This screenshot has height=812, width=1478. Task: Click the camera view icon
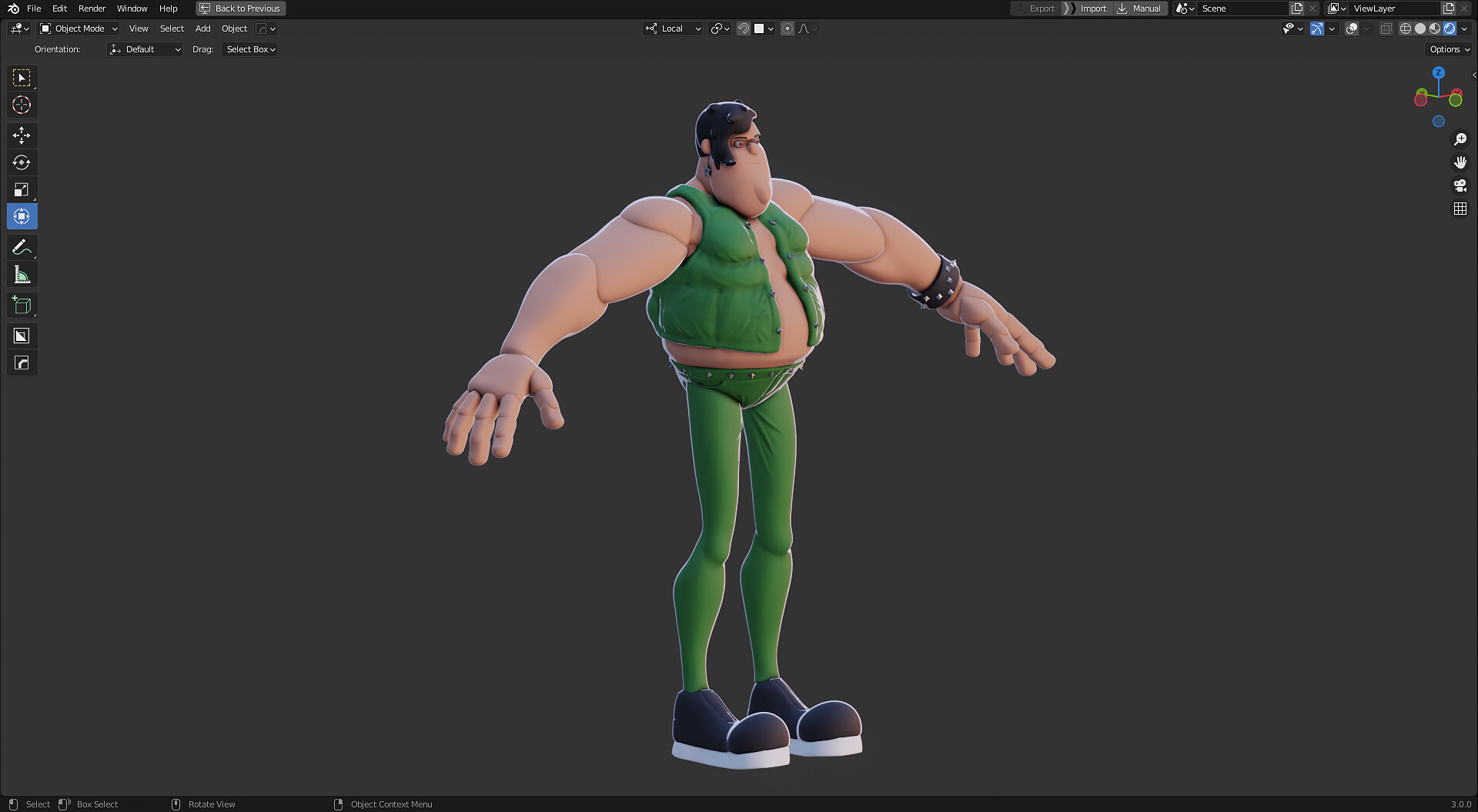point(1460,185)
